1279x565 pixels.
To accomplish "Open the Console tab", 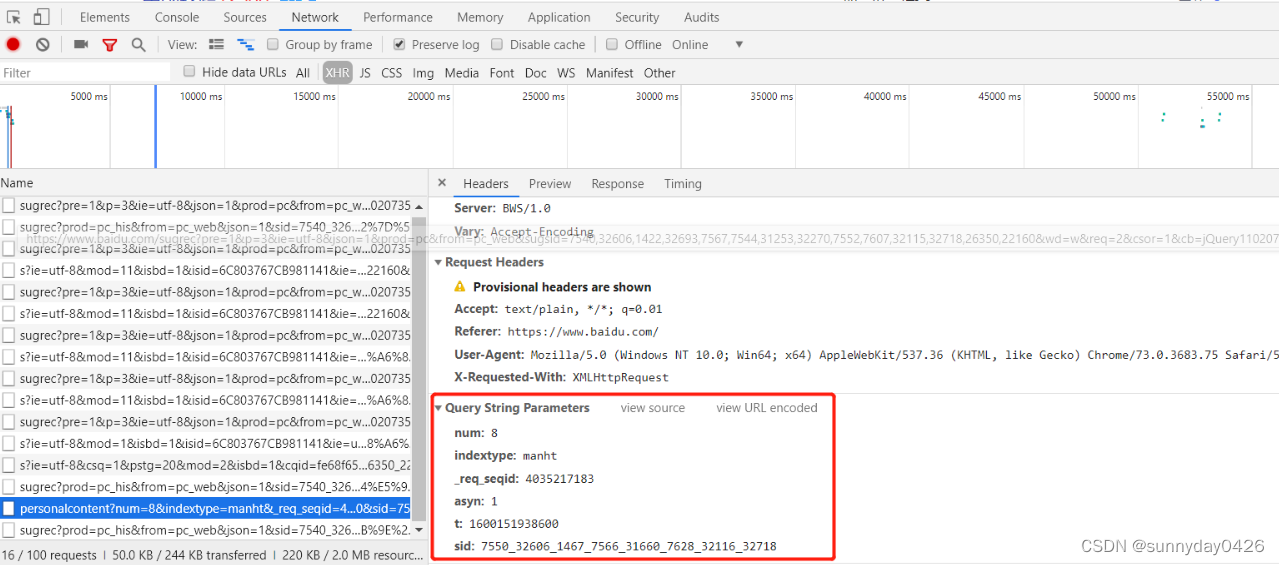I will [177, 17].
